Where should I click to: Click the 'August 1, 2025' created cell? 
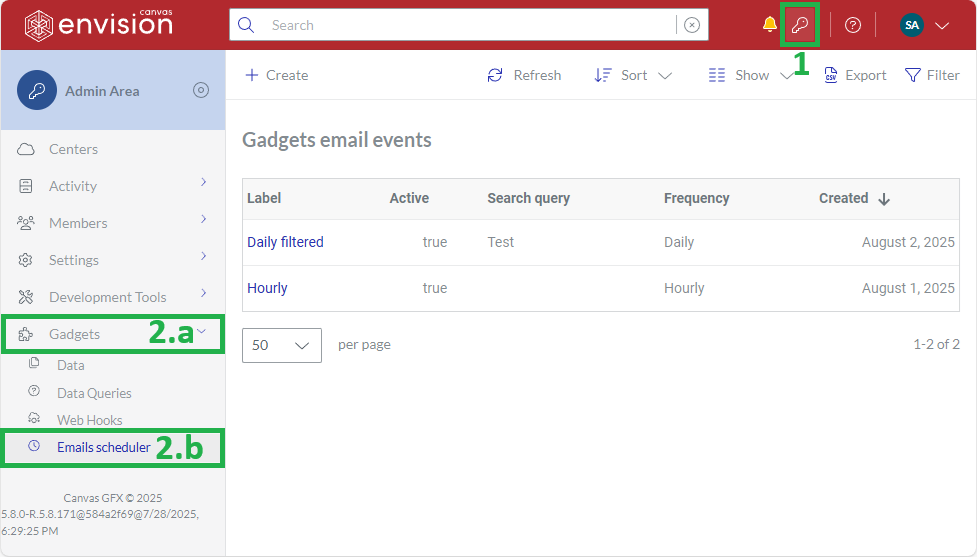coord(908,288)
